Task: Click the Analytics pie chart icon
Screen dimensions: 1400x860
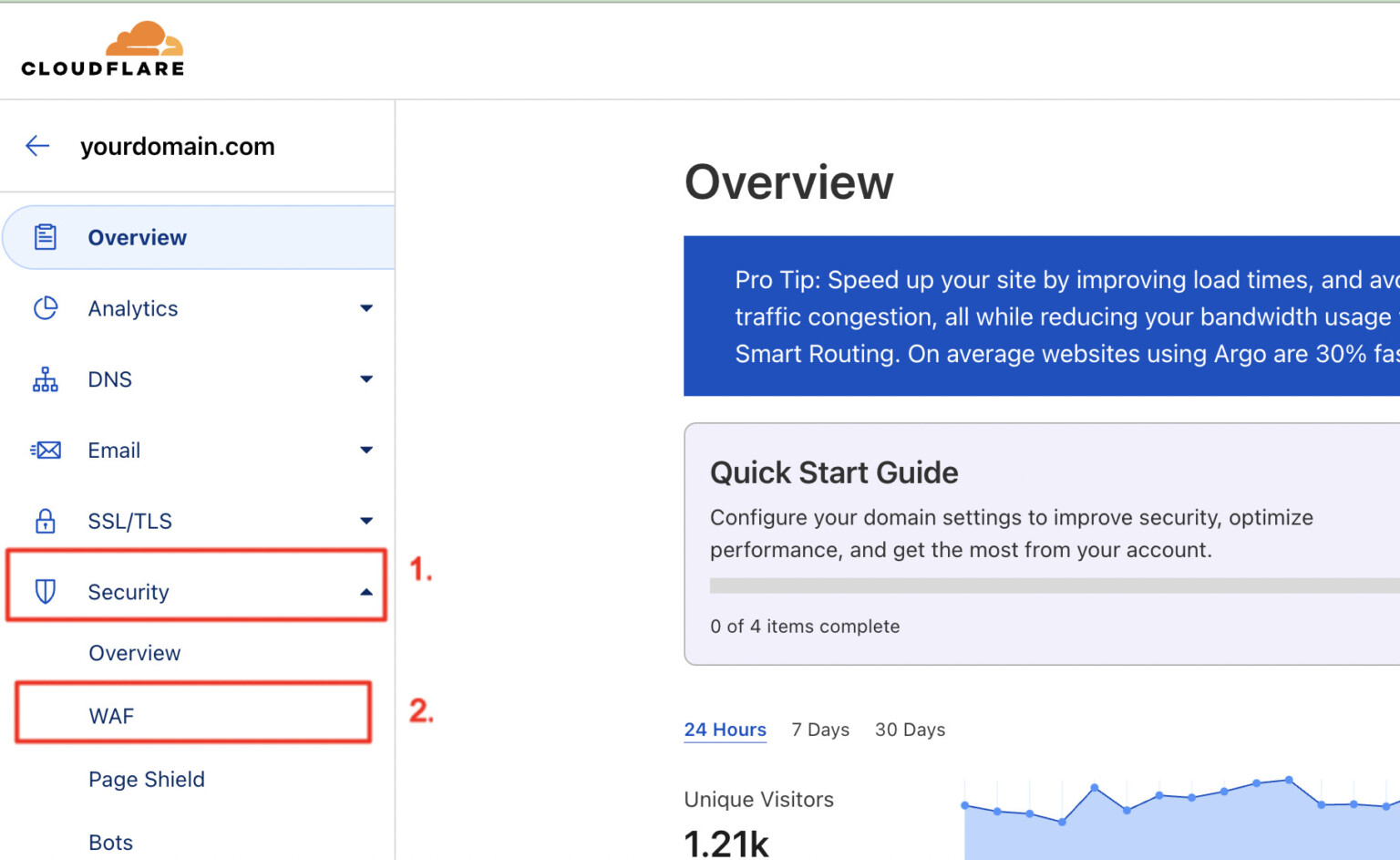Action: tap(46, 308)
